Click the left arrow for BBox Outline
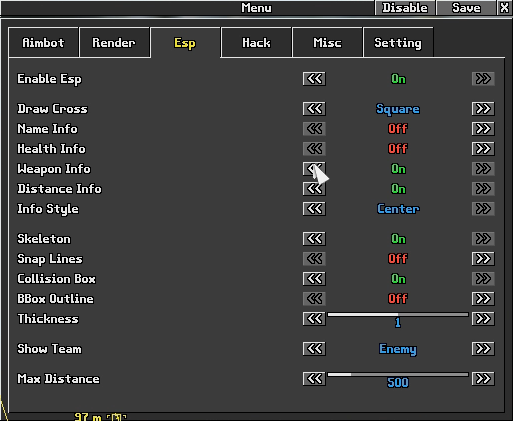This screenshot has width=513, height=421. (x=314, y=299)
